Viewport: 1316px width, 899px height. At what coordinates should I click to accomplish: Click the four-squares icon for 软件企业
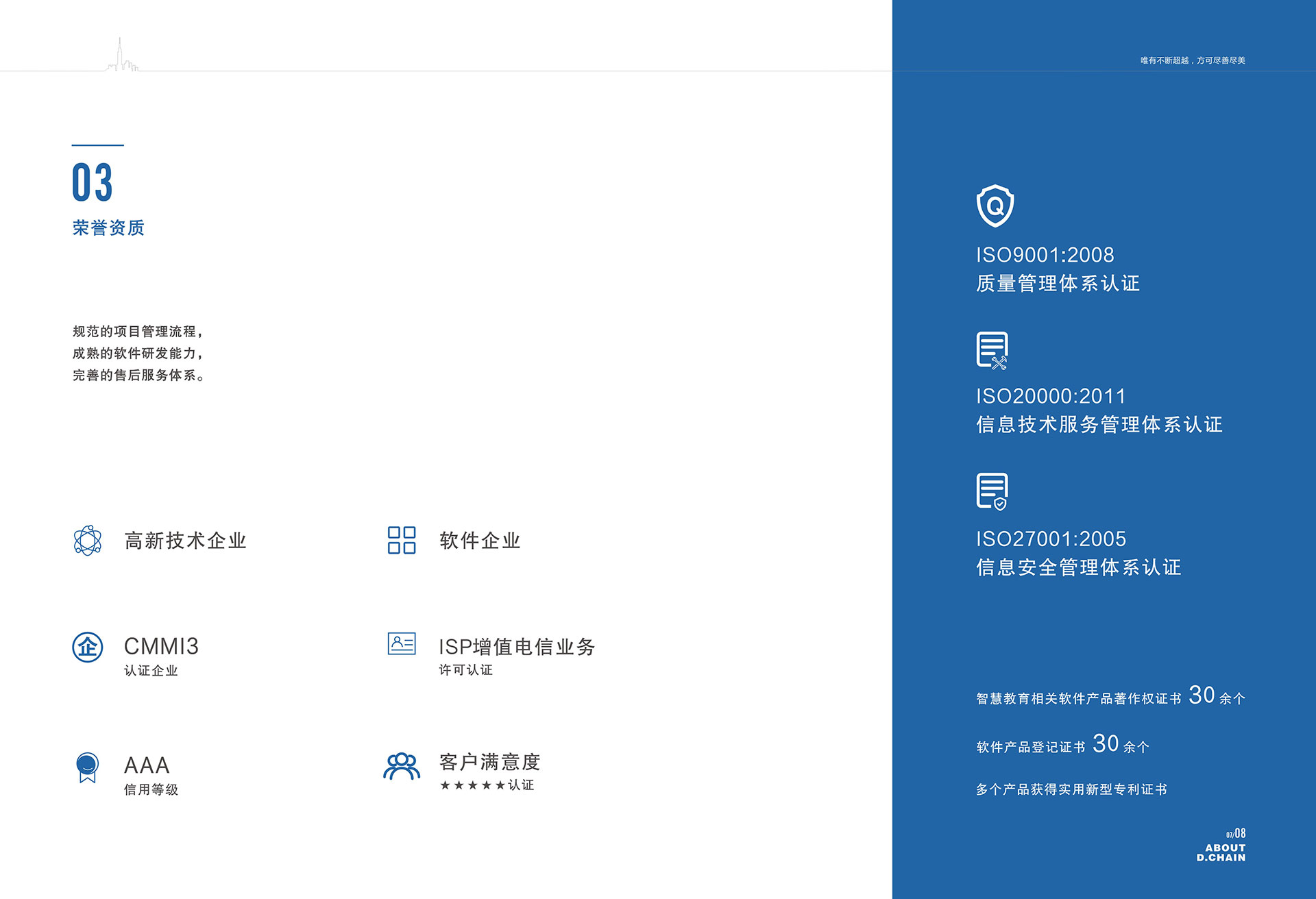pyautogui.click(x=402, y=541)
